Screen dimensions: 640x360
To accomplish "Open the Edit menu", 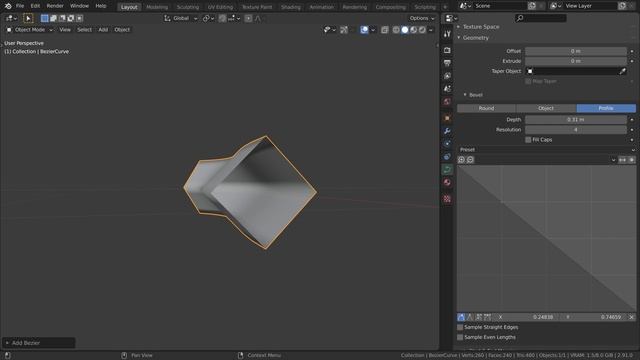I will (x=35, y=6).
